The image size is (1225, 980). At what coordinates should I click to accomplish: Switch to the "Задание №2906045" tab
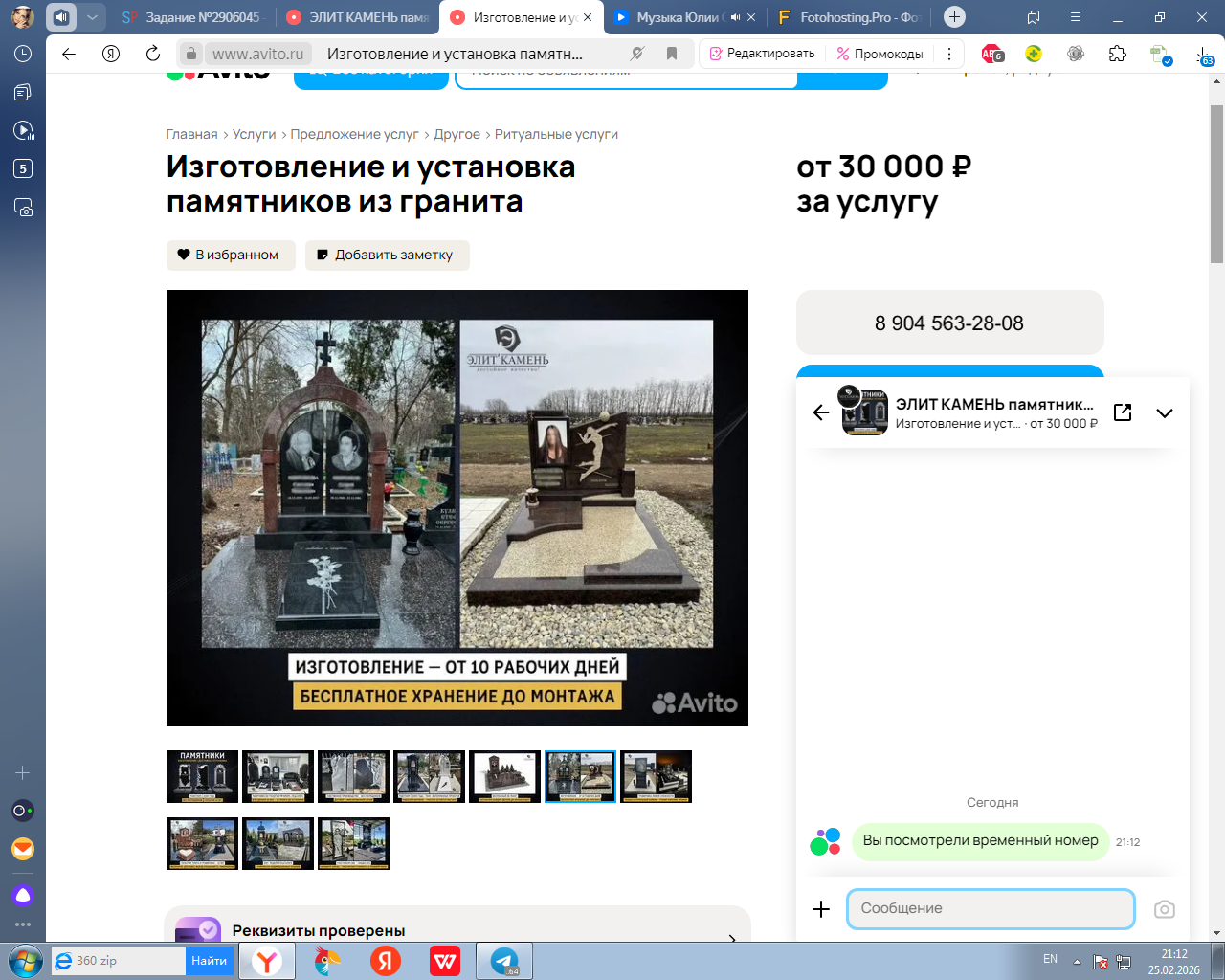point(191,17)
